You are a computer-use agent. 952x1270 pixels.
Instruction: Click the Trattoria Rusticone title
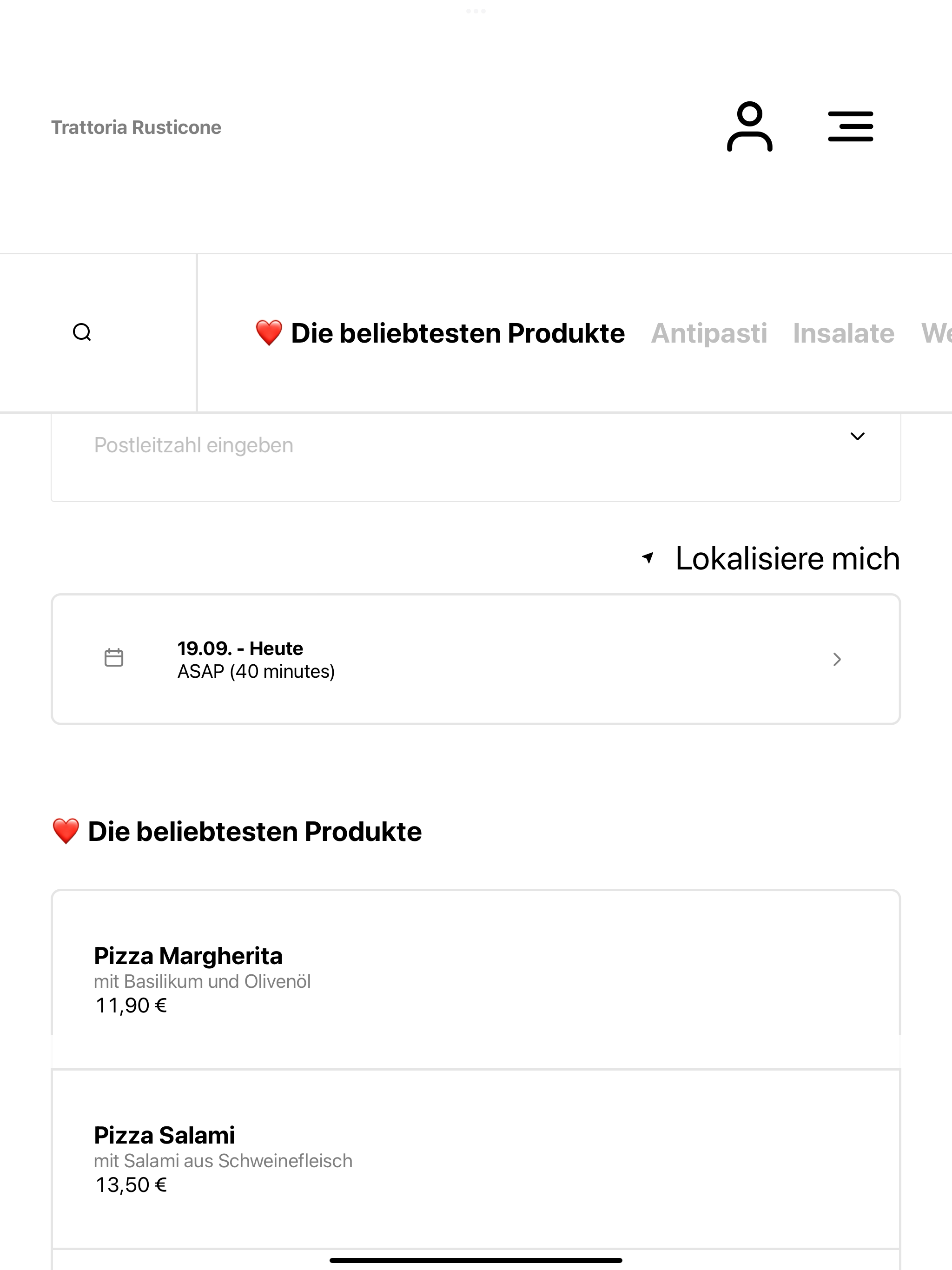pos(136,127)
